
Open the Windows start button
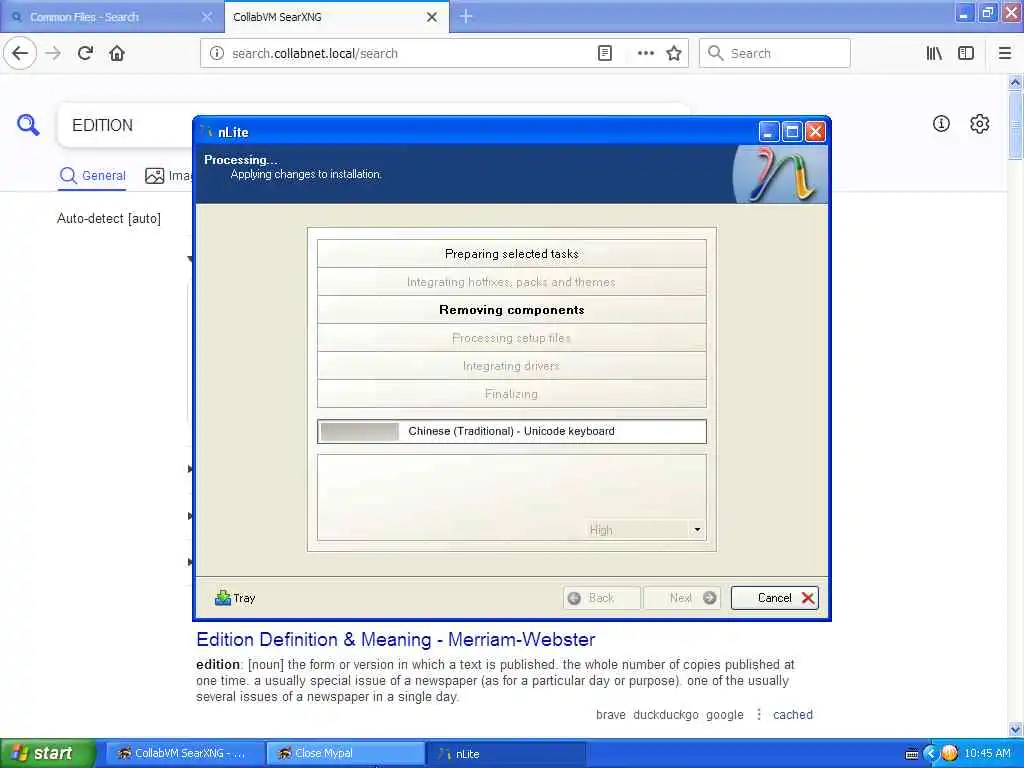(x=48, y=754)
